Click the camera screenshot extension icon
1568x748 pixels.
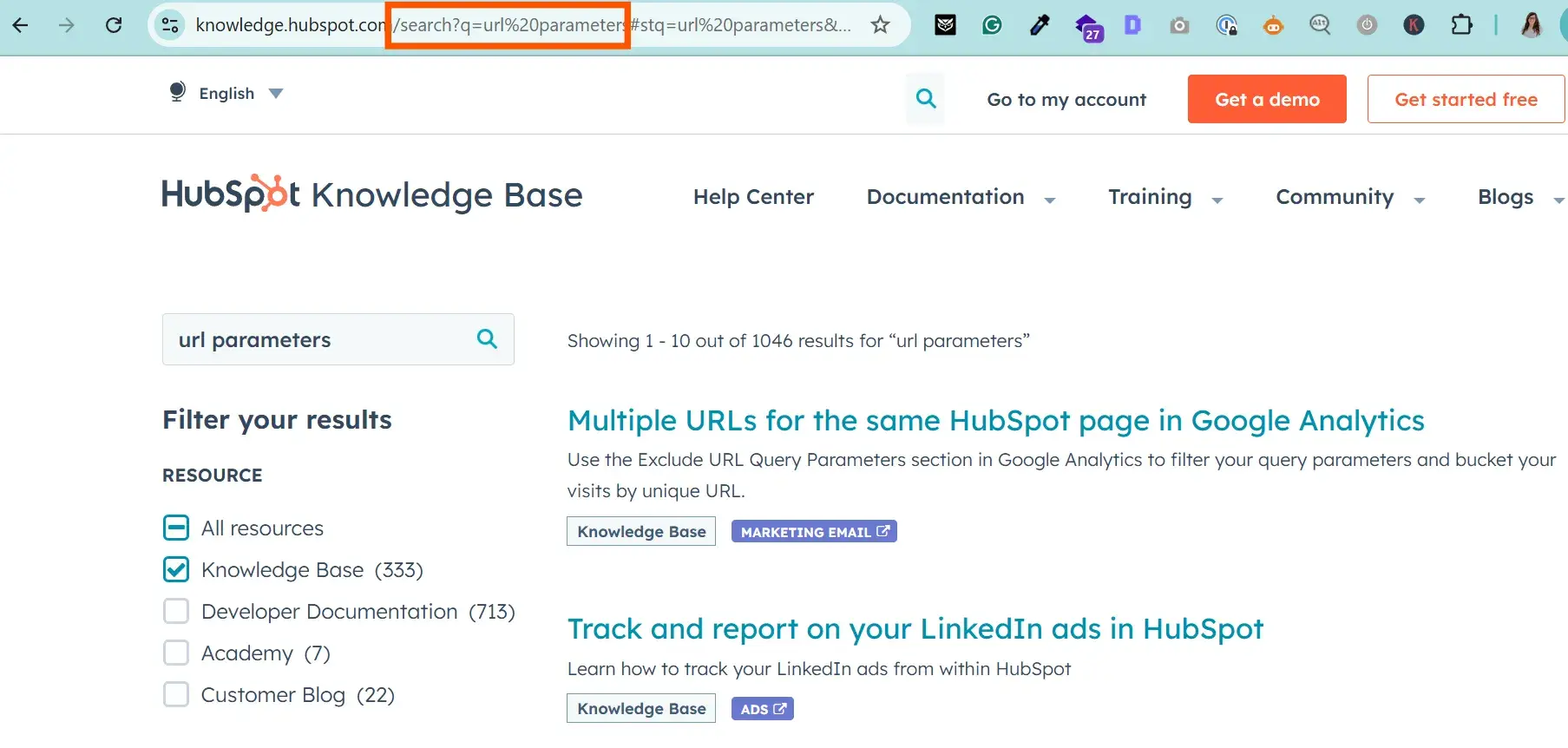pyautogui.click(x=1178, y=25)
